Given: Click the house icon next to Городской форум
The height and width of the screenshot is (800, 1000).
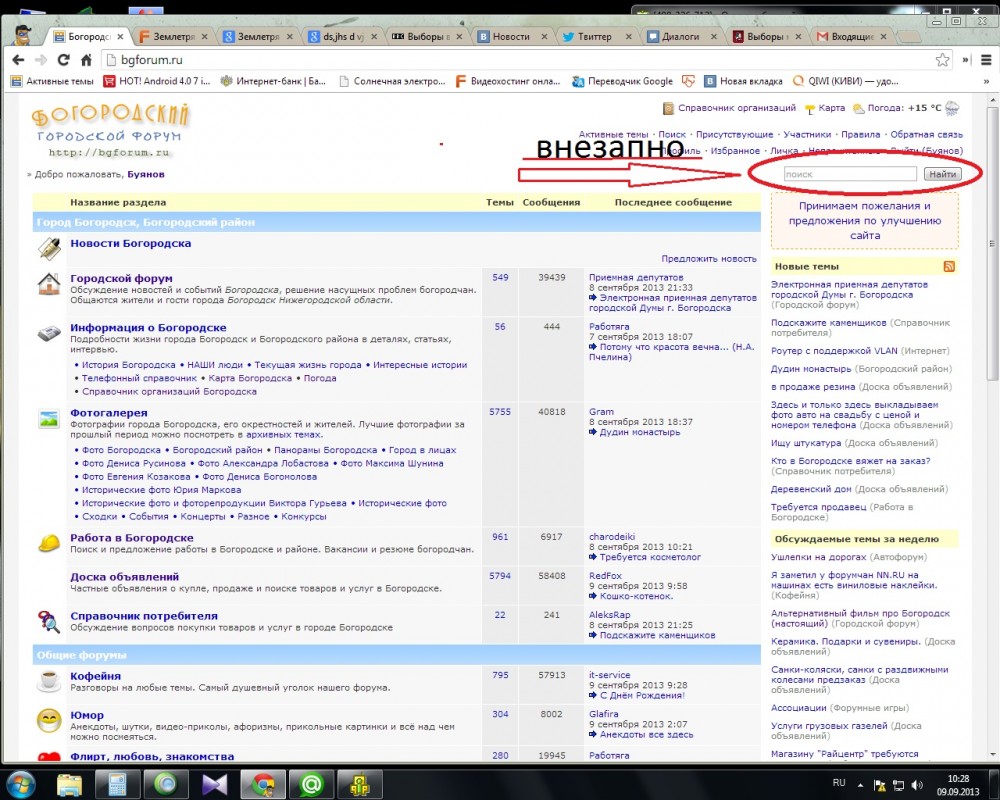Looking at the screenshot, I should coord(48,285).
